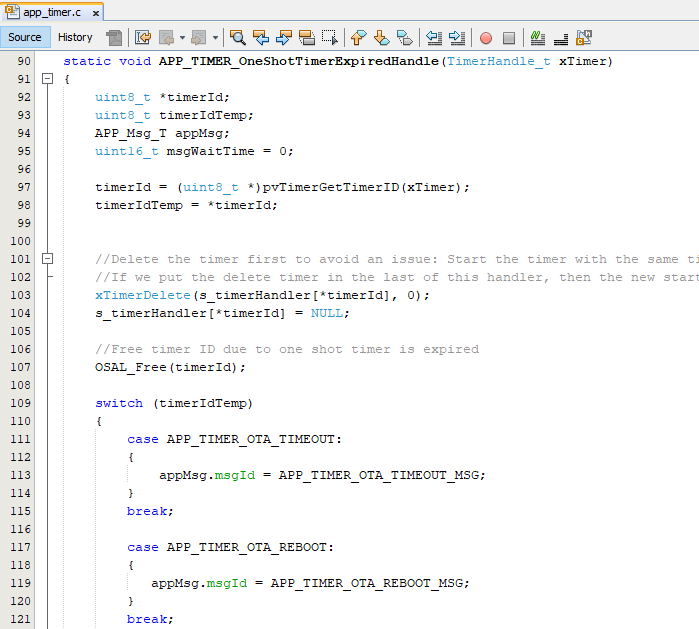The image size is (699, 629).
Task: Jump to the next bookmark
Action: click(381, 38)
